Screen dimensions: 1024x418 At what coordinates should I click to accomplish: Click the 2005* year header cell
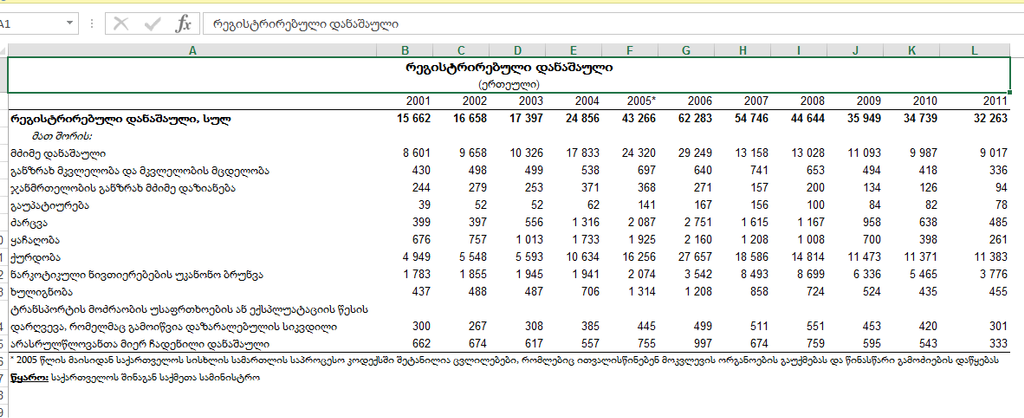(640, 101)
